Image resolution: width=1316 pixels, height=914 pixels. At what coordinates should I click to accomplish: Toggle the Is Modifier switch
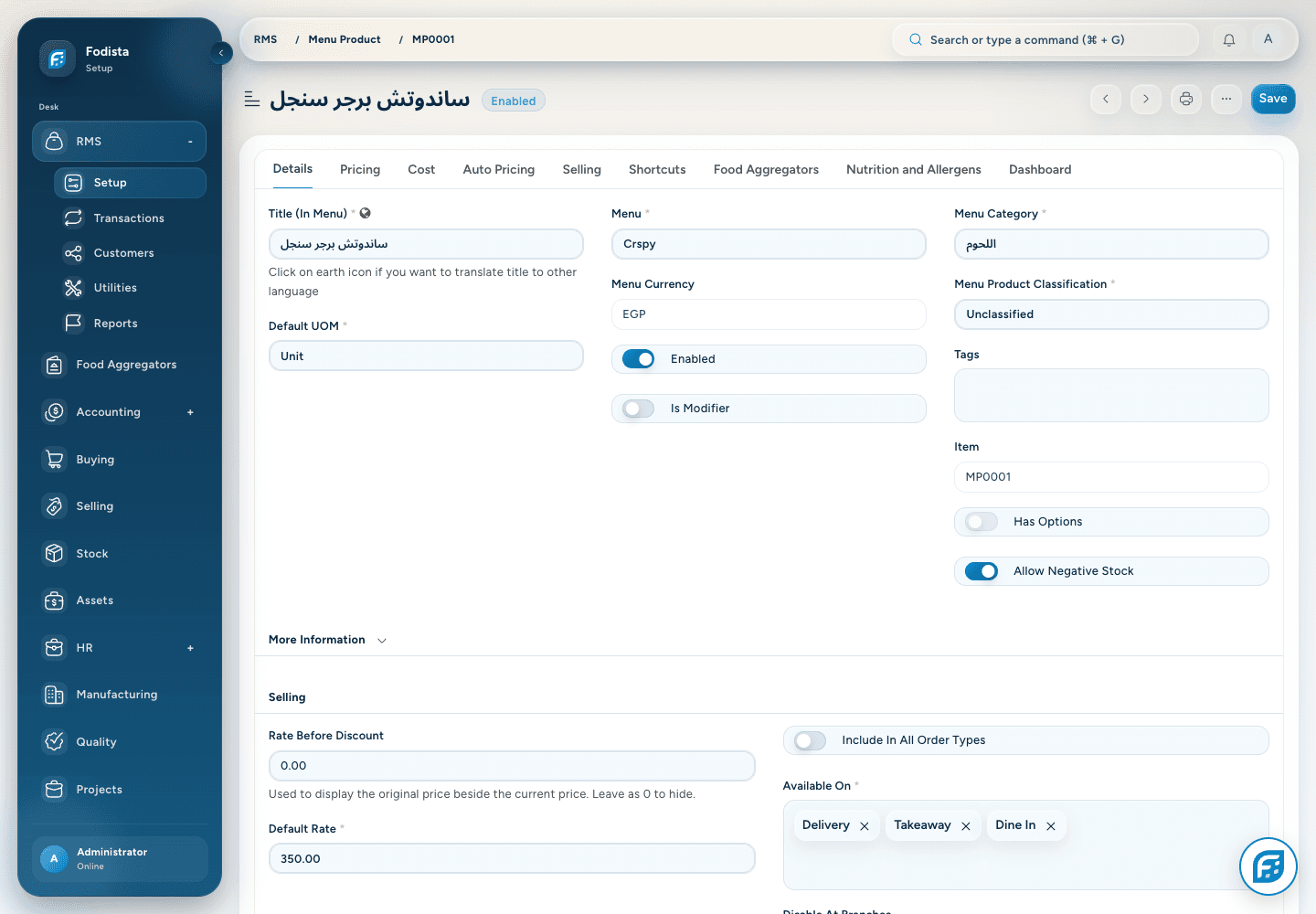point(639,409)
